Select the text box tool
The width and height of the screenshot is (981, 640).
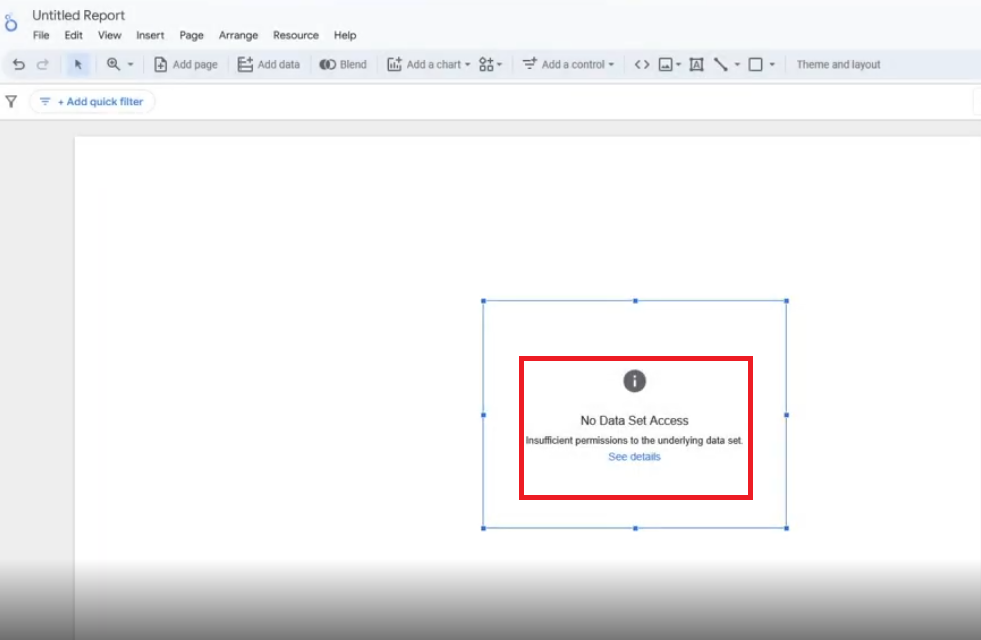pyautogui.click(x=696, y=64)
